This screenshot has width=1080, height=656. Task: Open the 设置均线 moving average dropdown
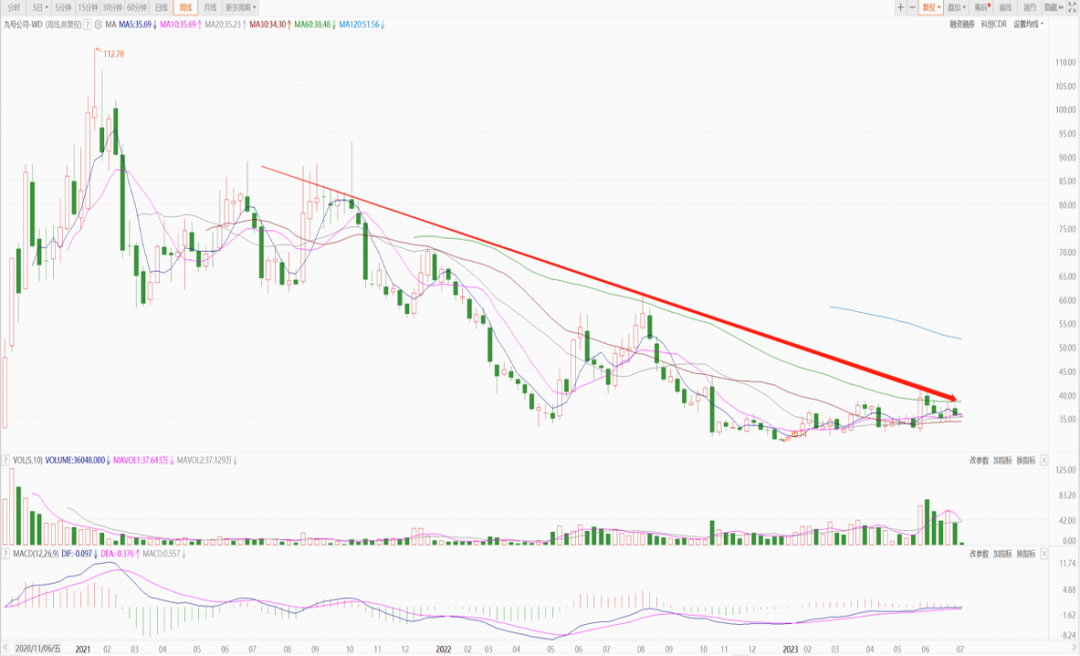point(1028,24)
